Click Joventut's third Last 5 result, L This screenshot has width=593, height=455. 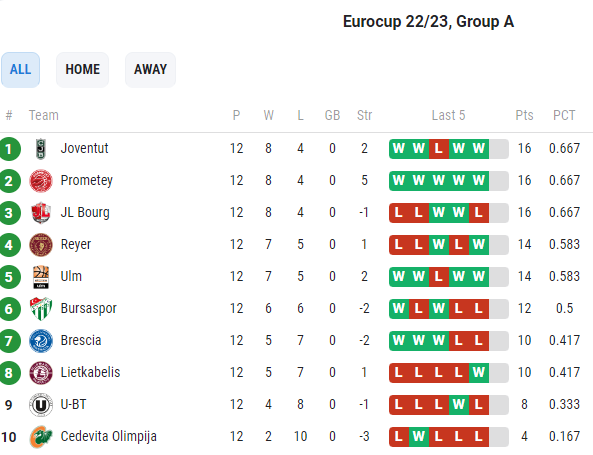[439, 149]
